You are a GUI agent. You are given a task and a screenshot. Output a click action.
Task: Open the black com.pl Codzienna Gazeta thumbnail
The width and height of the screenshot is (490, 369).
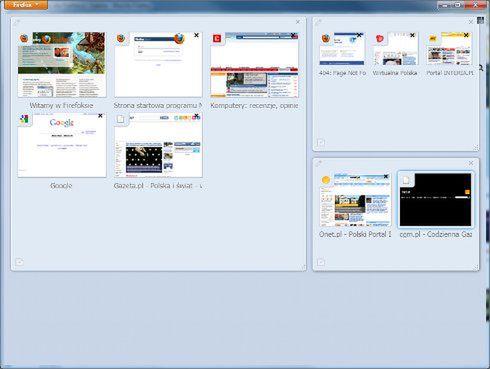click(436, 200)
